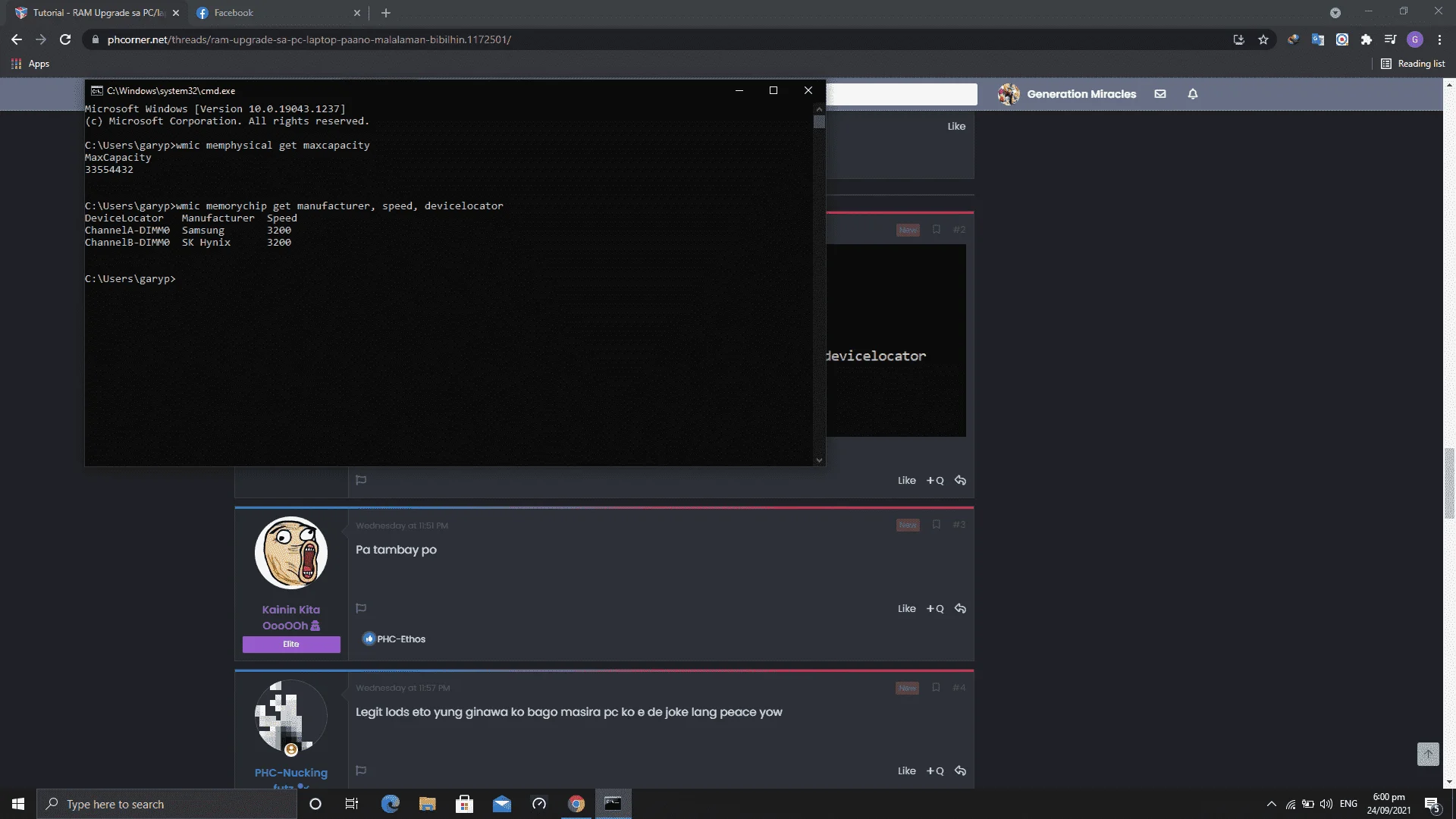The width and height of the screenshot is (1456, 819).
Task: Open Kainin Kita OooOOh's profile avatar
Action: pos(291,553)
